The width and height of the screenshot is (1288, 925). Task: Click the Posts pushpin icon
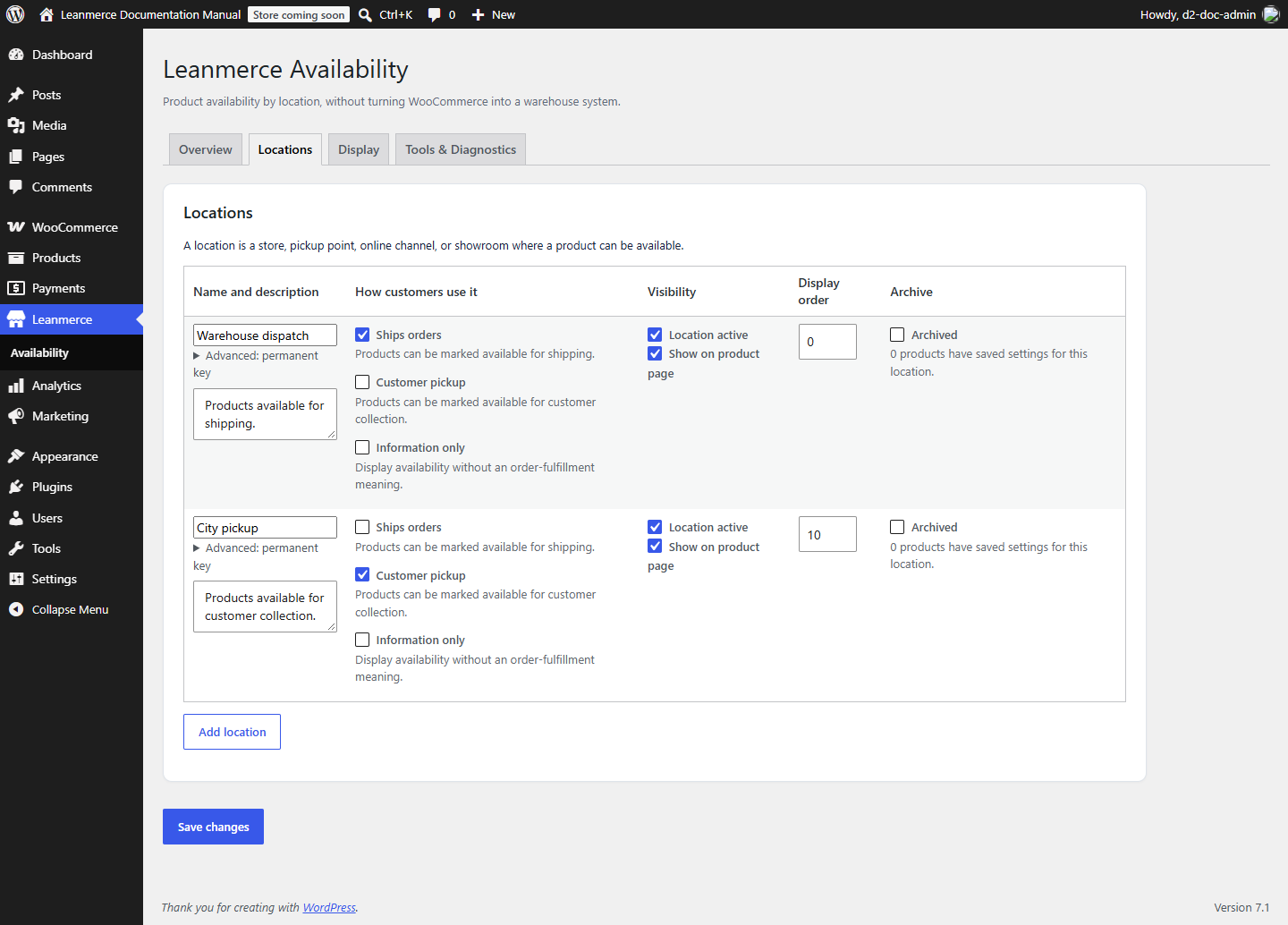click(x=16, y=95)
